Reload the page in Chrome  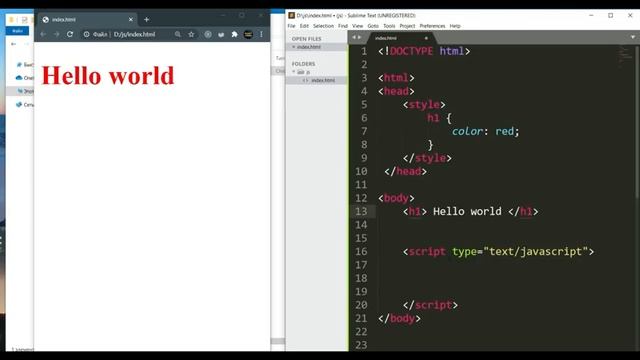(x=70, y=34)
